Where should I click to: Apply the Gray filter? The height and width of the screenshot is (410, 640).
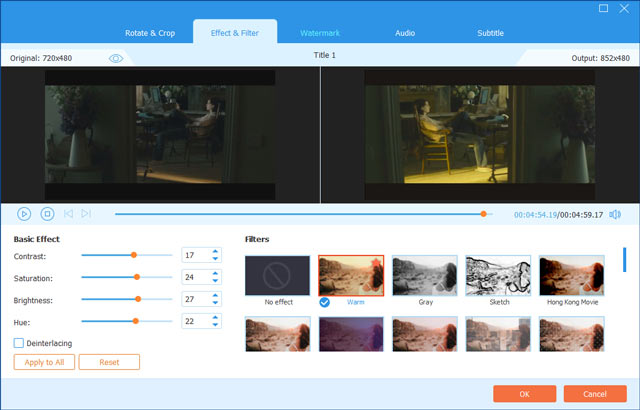pyautogui.click(x=424, y=275)
